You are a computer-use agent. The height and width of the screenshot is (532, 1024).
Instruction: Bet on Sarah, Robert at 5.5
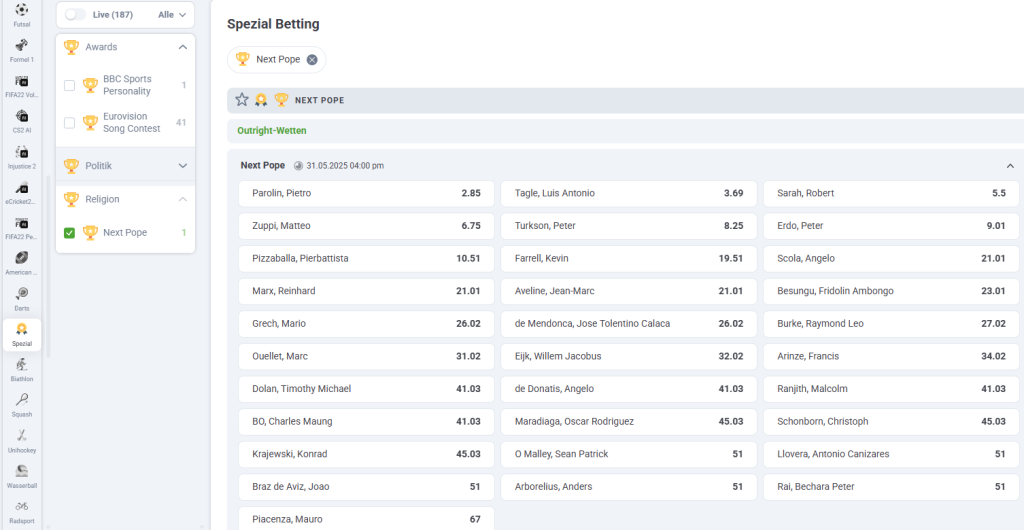pos(891,193)
